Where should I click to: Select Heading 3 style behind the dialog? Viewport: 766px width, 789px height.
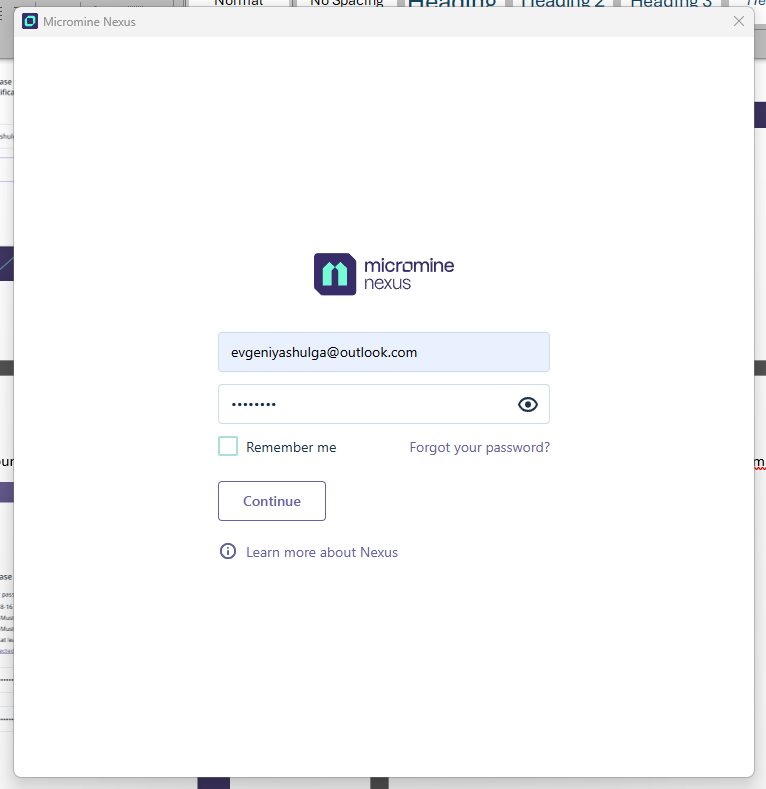click(671, 3)
